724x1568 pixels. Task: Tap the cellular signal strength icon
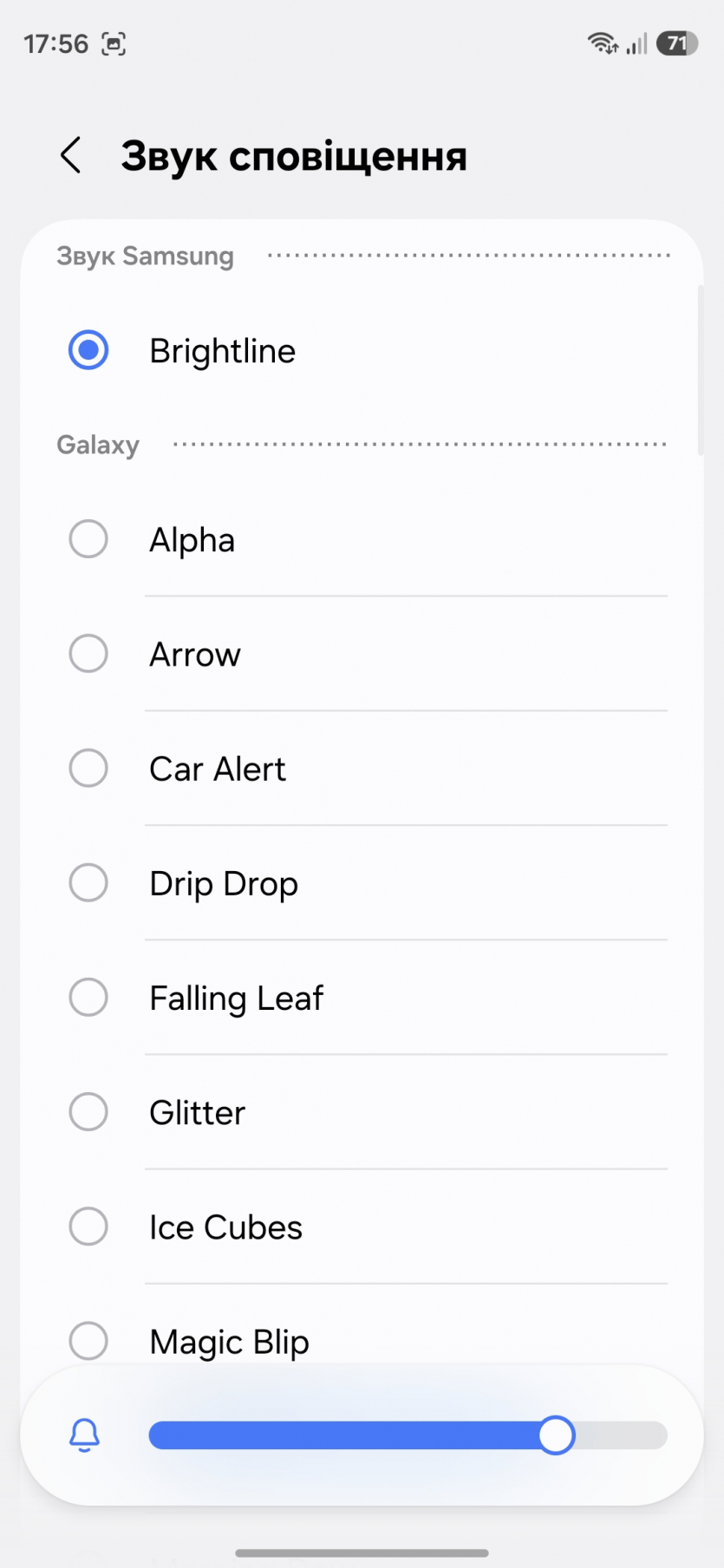(x=637, y=43)
